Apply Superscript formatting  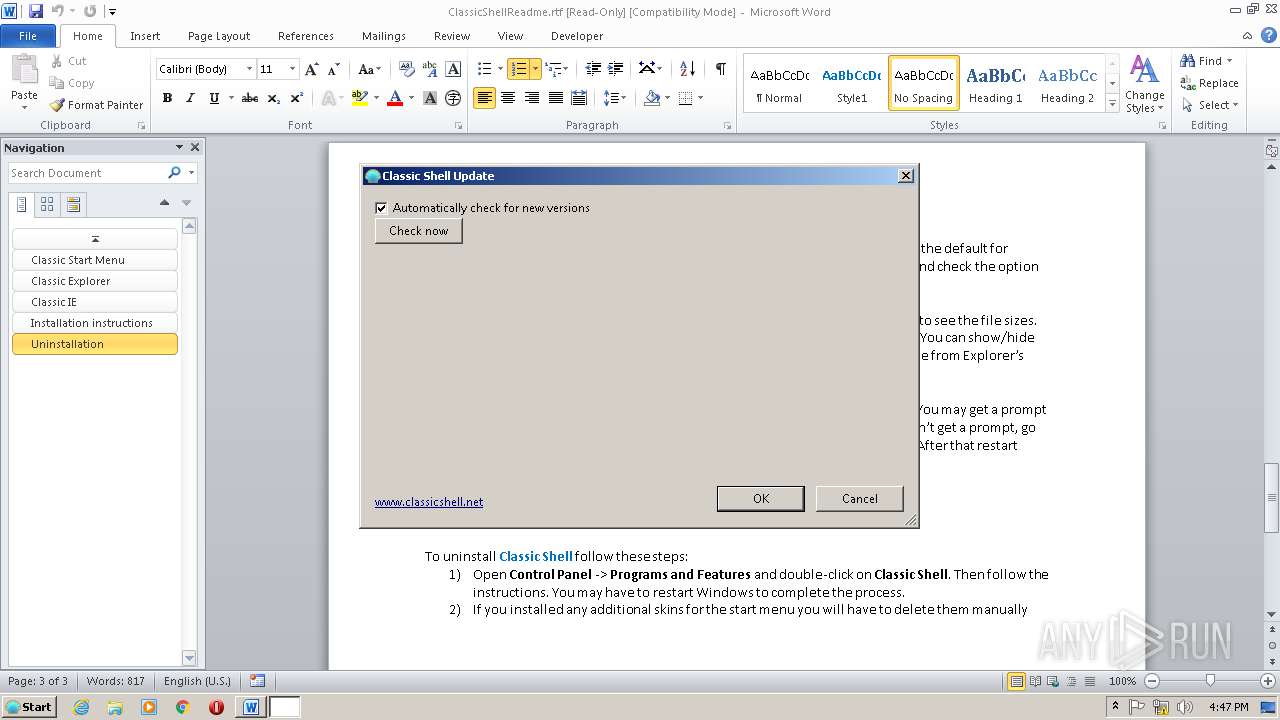click(x=297, y=98)
